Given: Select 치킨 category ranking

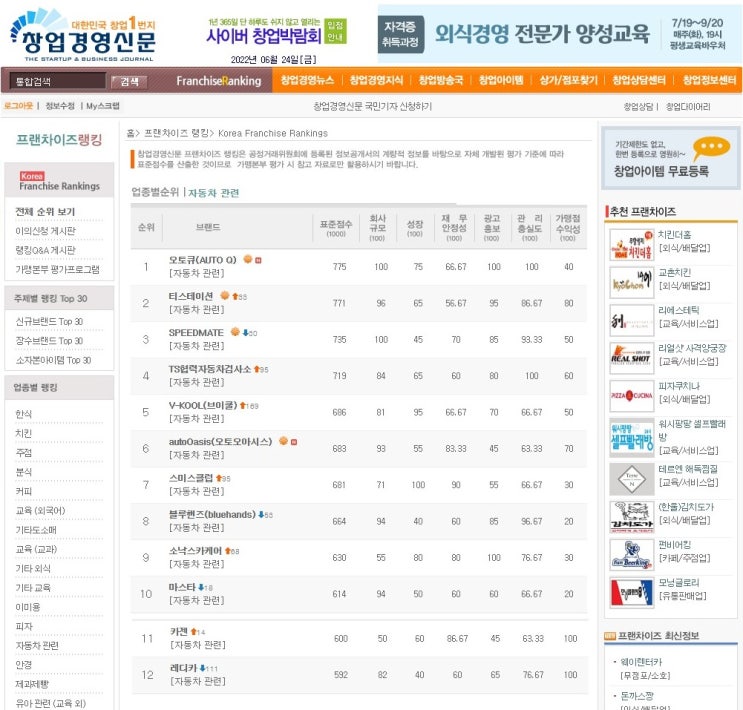Looking at the screenshot, I should click(x=23, y=433).
